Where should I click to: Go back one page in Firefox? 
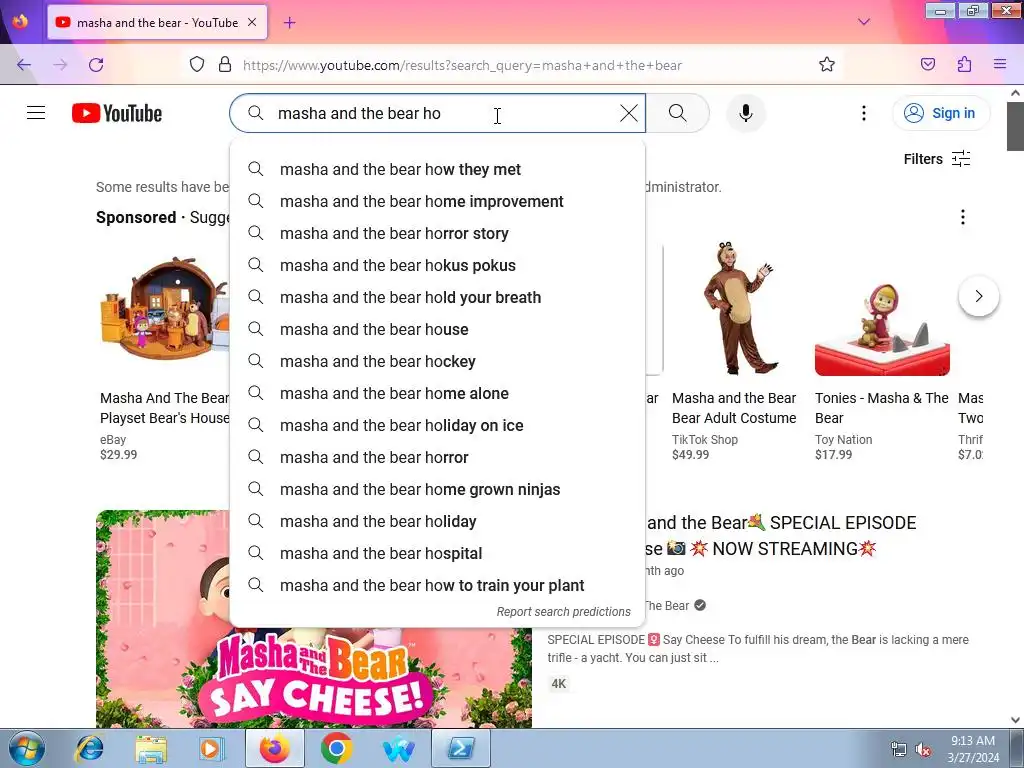click(24, 65)
